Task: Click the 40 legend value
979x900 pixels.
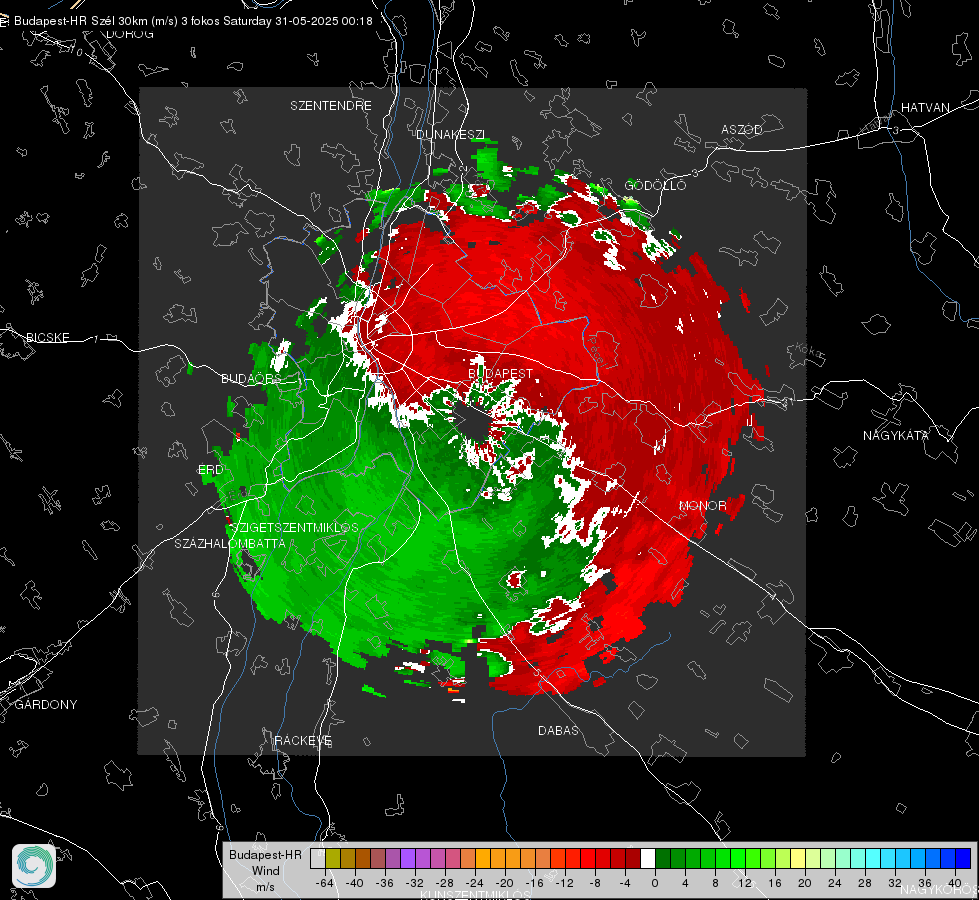Action: point(955,883)
